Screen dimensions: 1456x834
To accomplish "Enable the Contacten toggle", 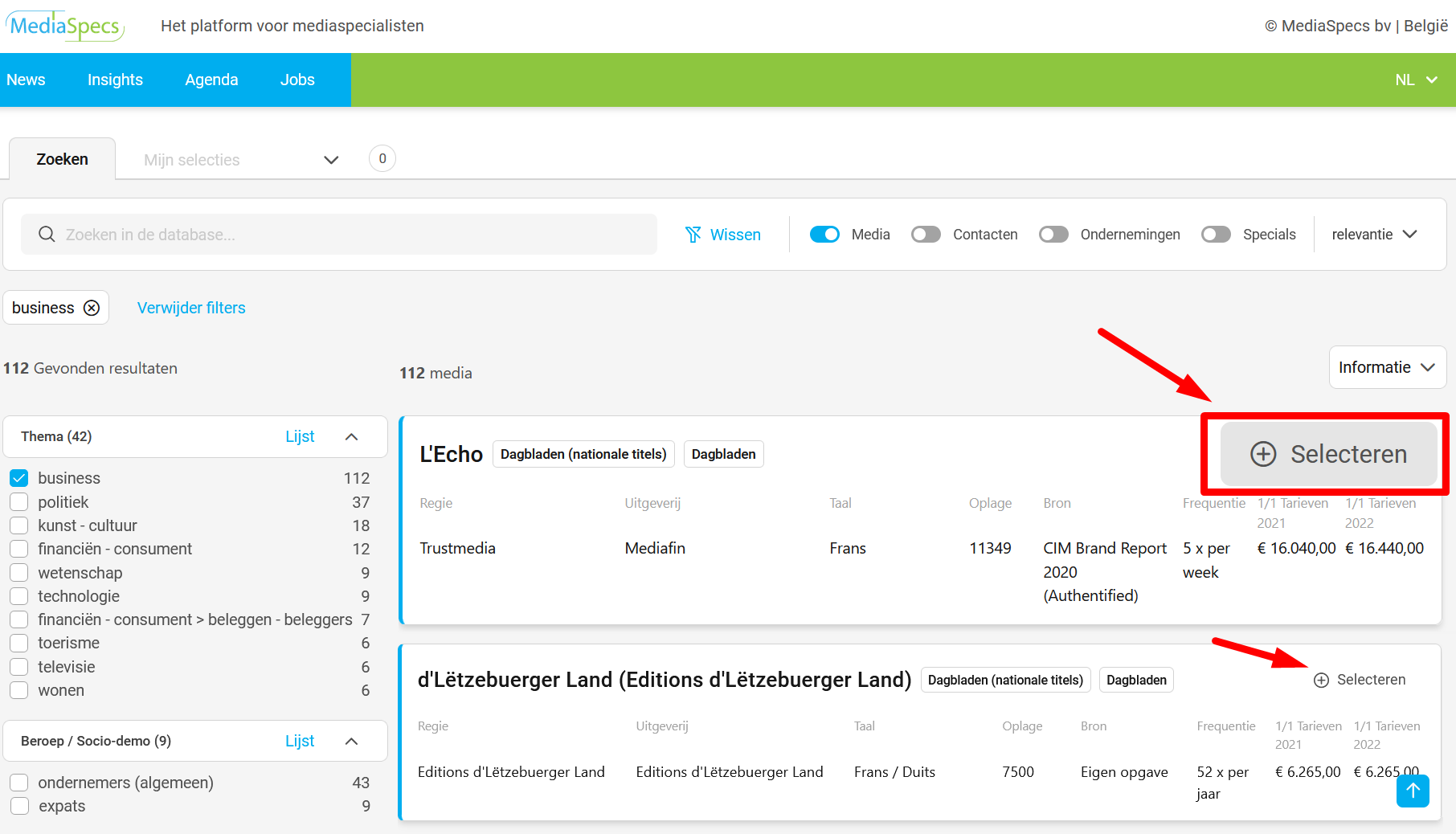I will click(926, 235).
